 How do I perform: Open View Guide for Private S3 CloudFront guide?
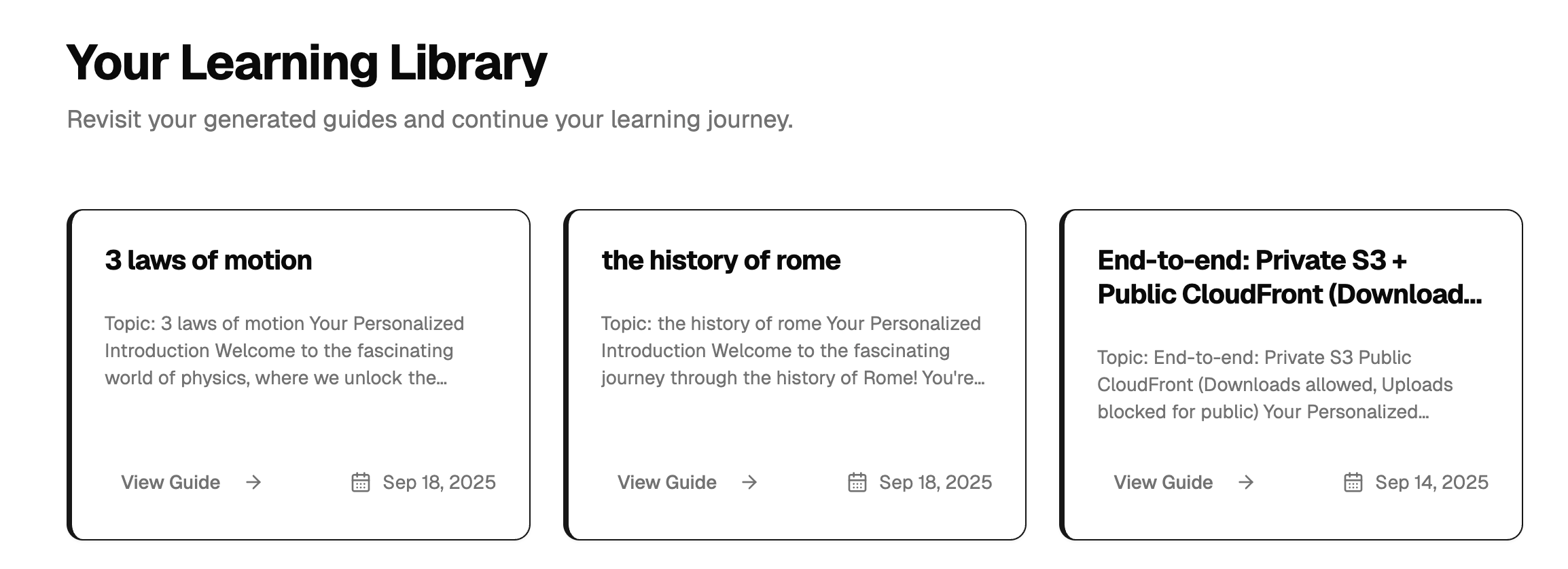click(1163, 482)
